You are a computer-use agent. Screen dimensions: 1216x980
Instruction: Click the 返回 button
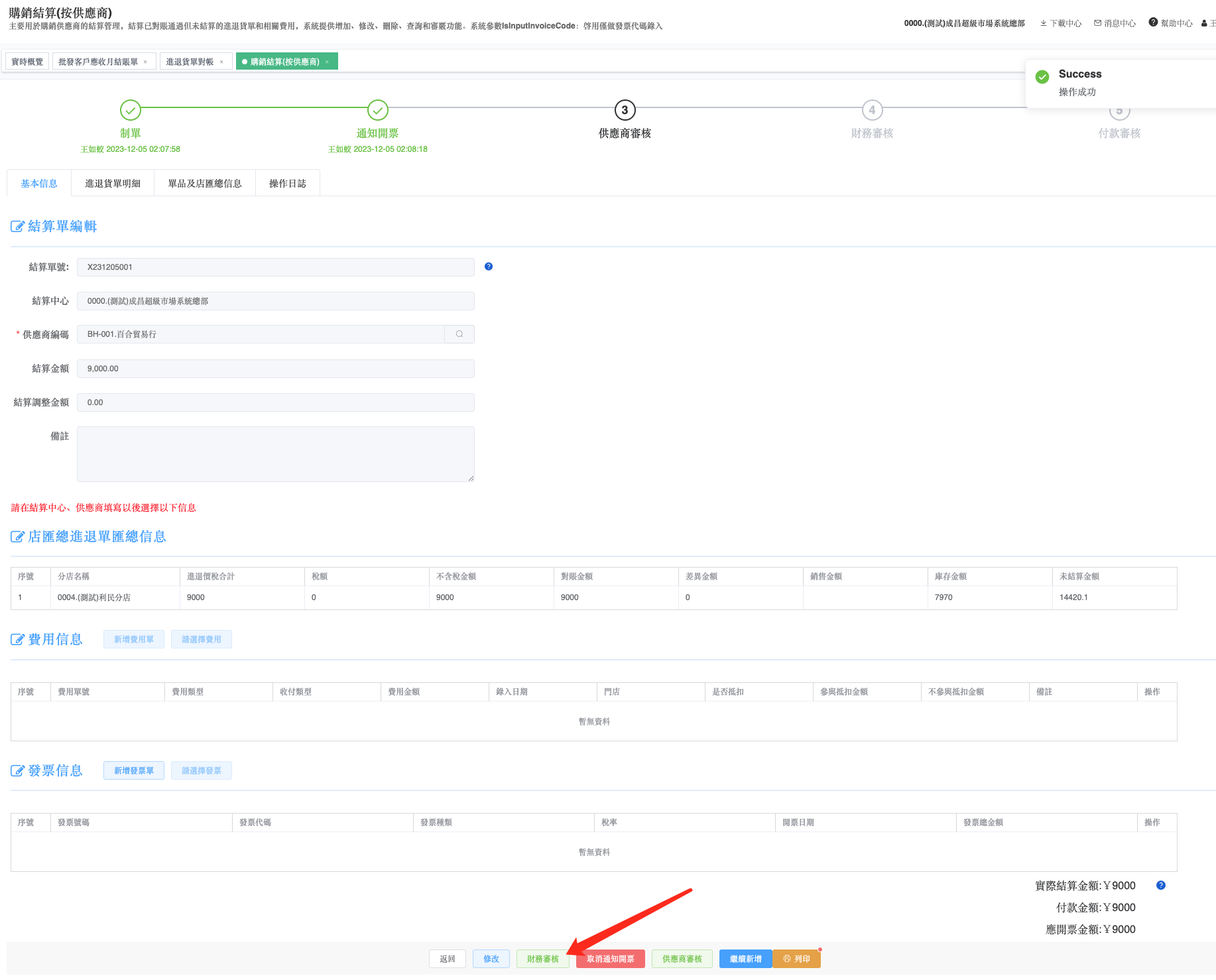[x=448, y=959]
